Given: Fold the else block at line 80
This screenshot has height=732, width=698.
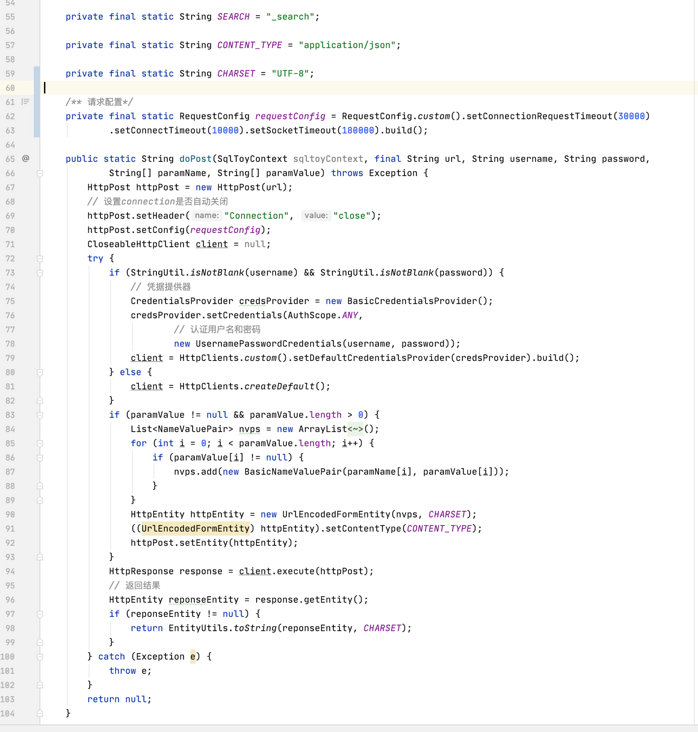Looking at the screenshot, I should [x=40, y=372].
